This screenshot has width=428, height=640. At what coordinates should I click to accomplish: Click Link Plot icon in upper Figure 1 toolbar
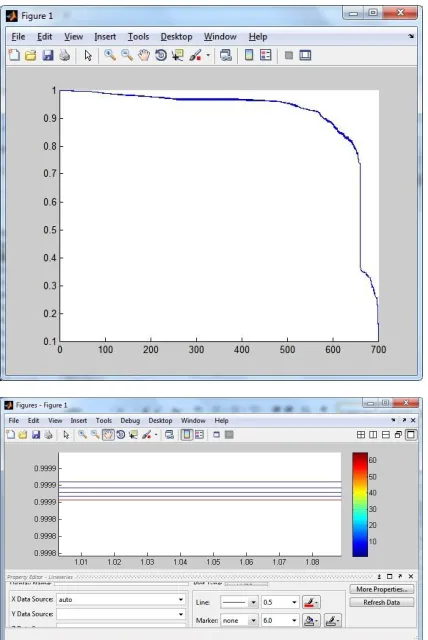point(226,55)
